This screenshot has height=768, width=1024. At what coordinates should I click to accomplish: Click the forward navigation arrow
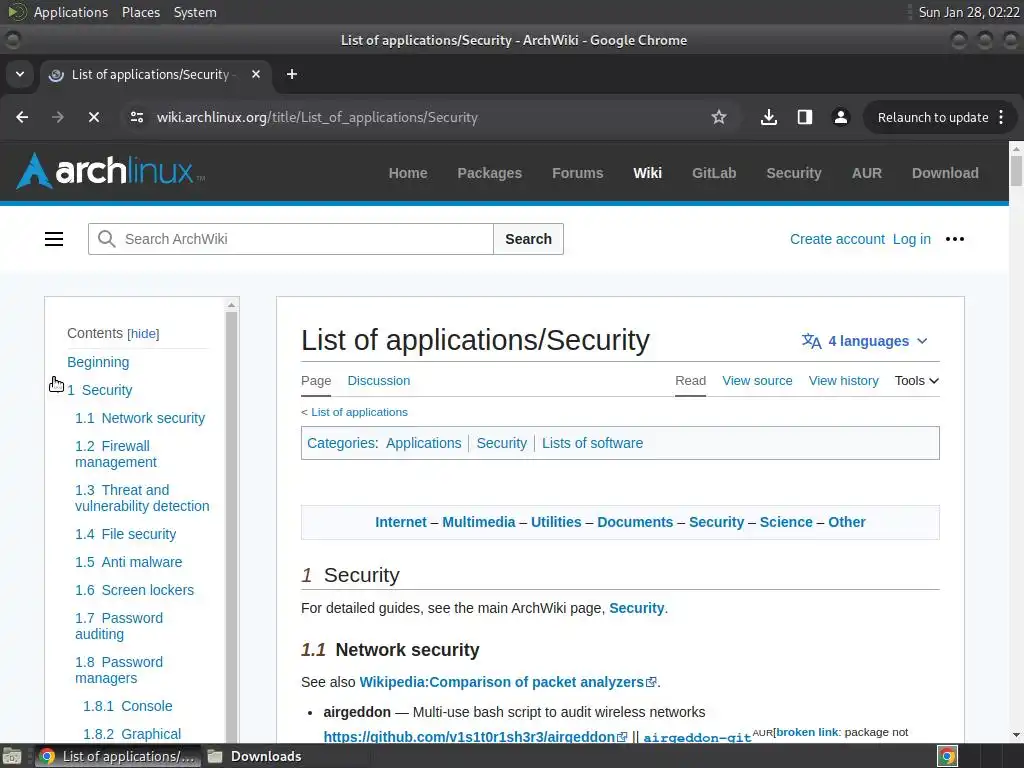[x=58, y=118]
